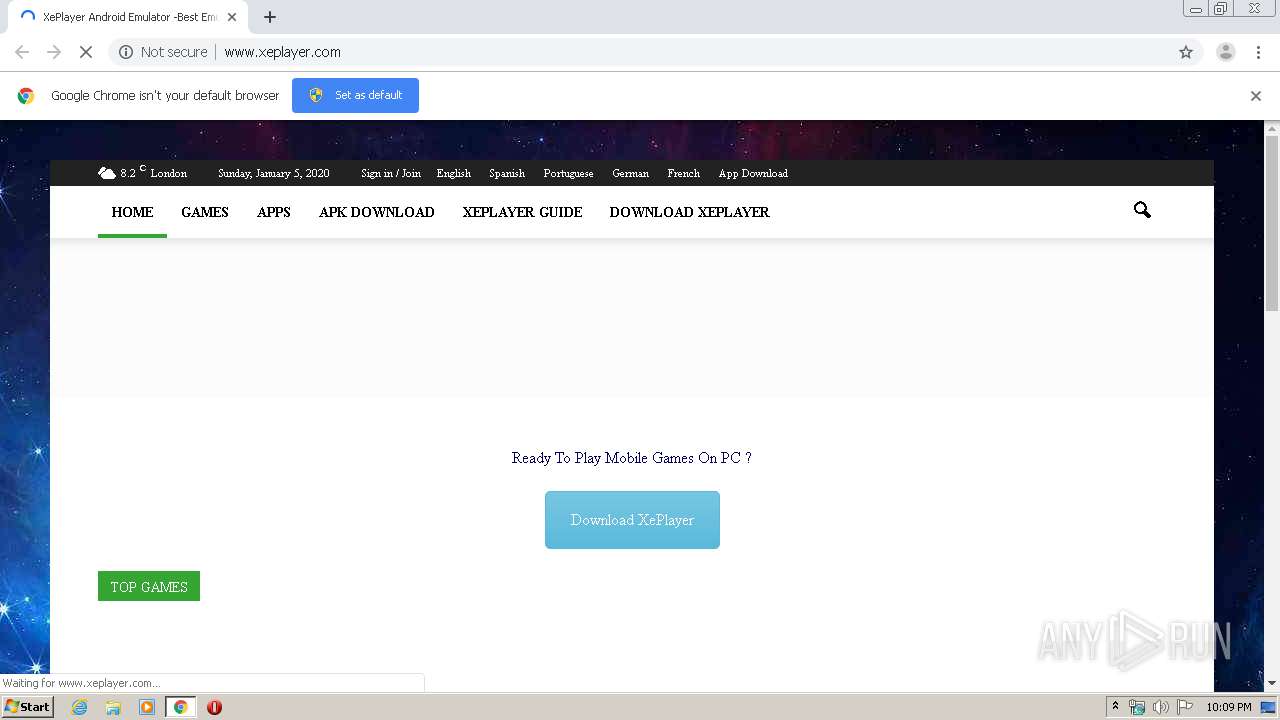
Task: Open the APPS nav menu item
Action: click(274, 212)
